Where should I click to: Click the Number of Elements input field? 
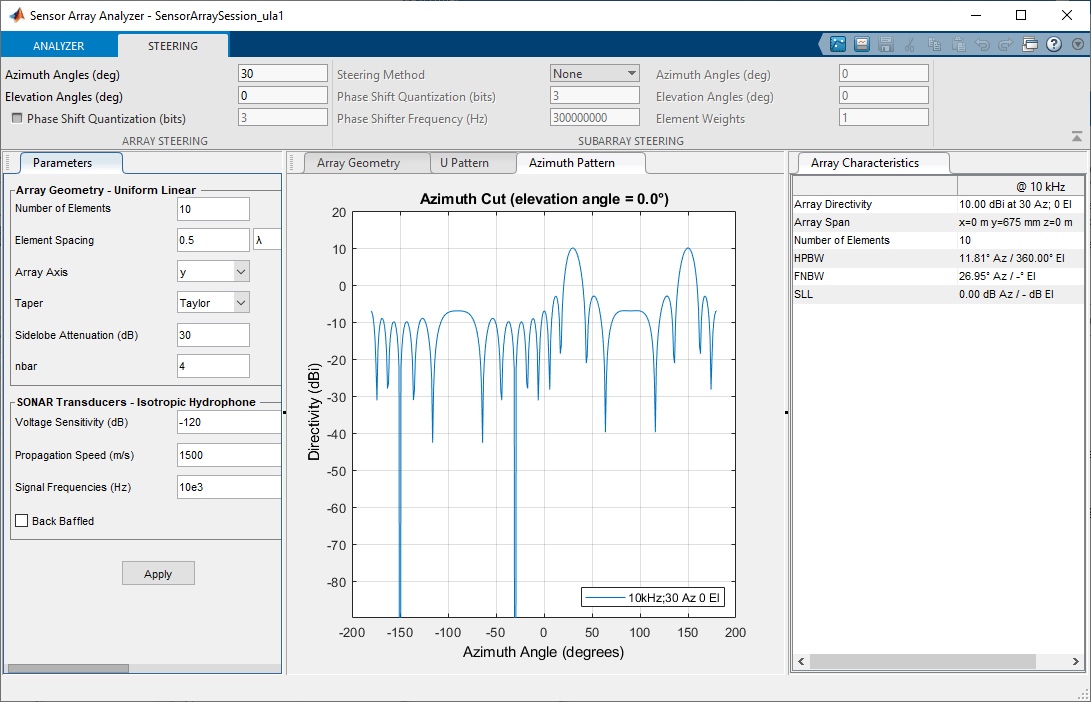(213, 209)
